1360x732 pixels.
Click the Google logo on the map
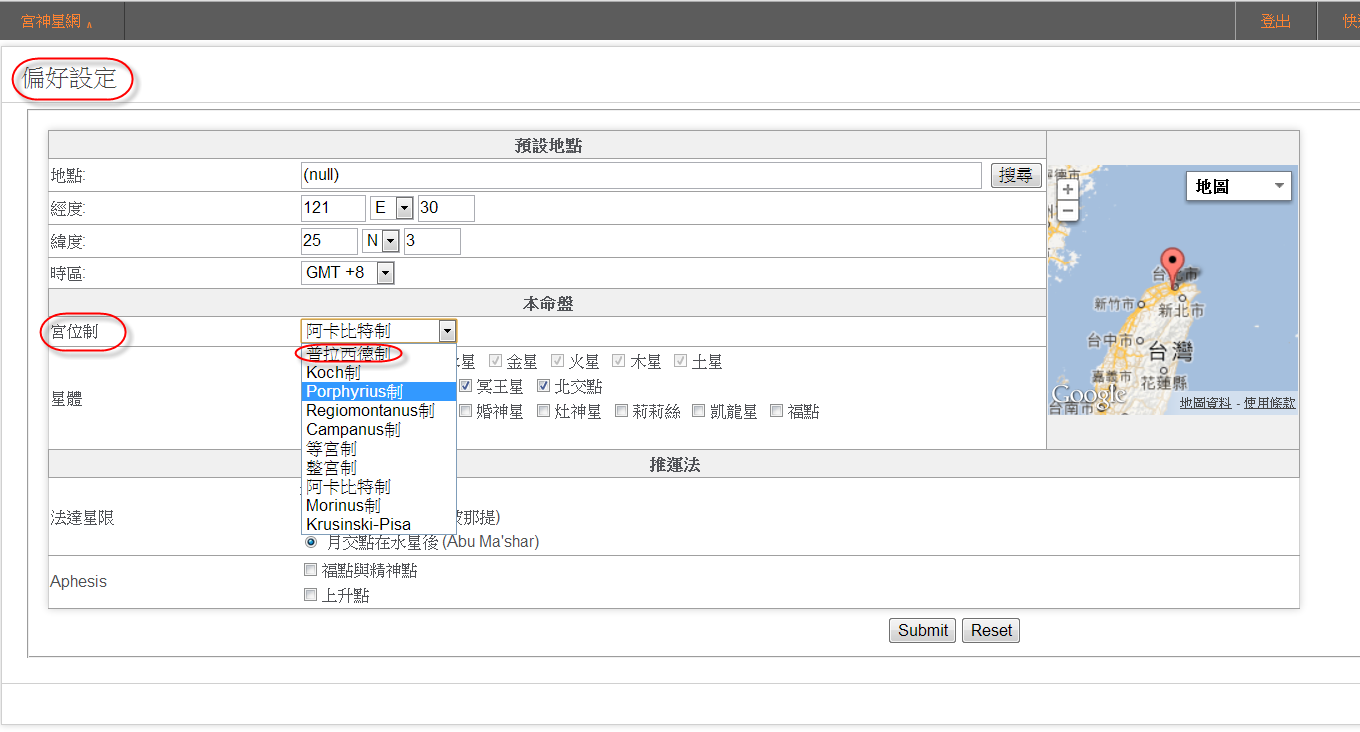coord(1088,395)
